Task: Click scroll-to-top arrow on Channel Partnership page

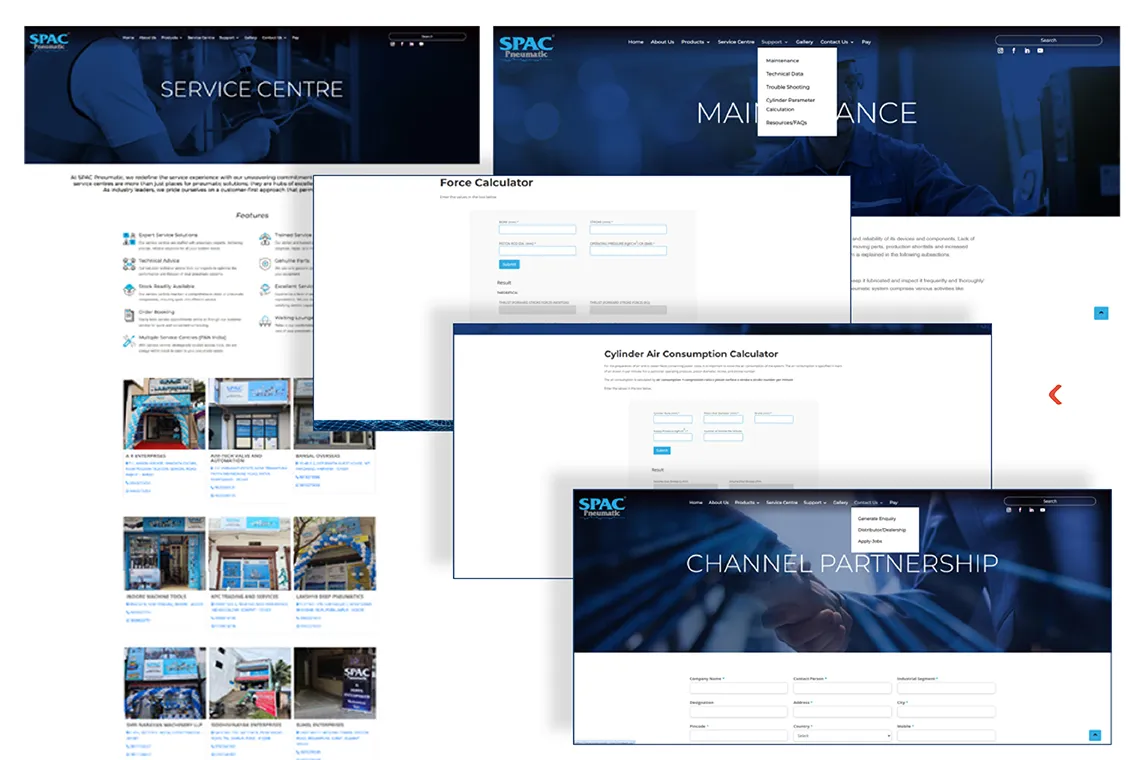Action: (x=1095, y=735)
